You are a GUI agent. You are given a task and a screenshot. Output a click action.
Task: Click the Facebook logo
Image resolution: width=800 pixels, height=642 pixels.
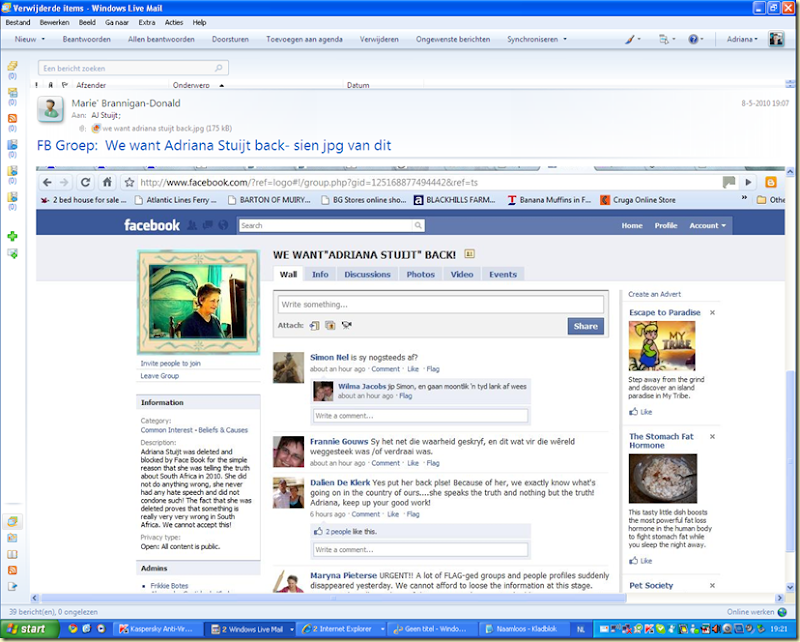(x=152, y=225)
